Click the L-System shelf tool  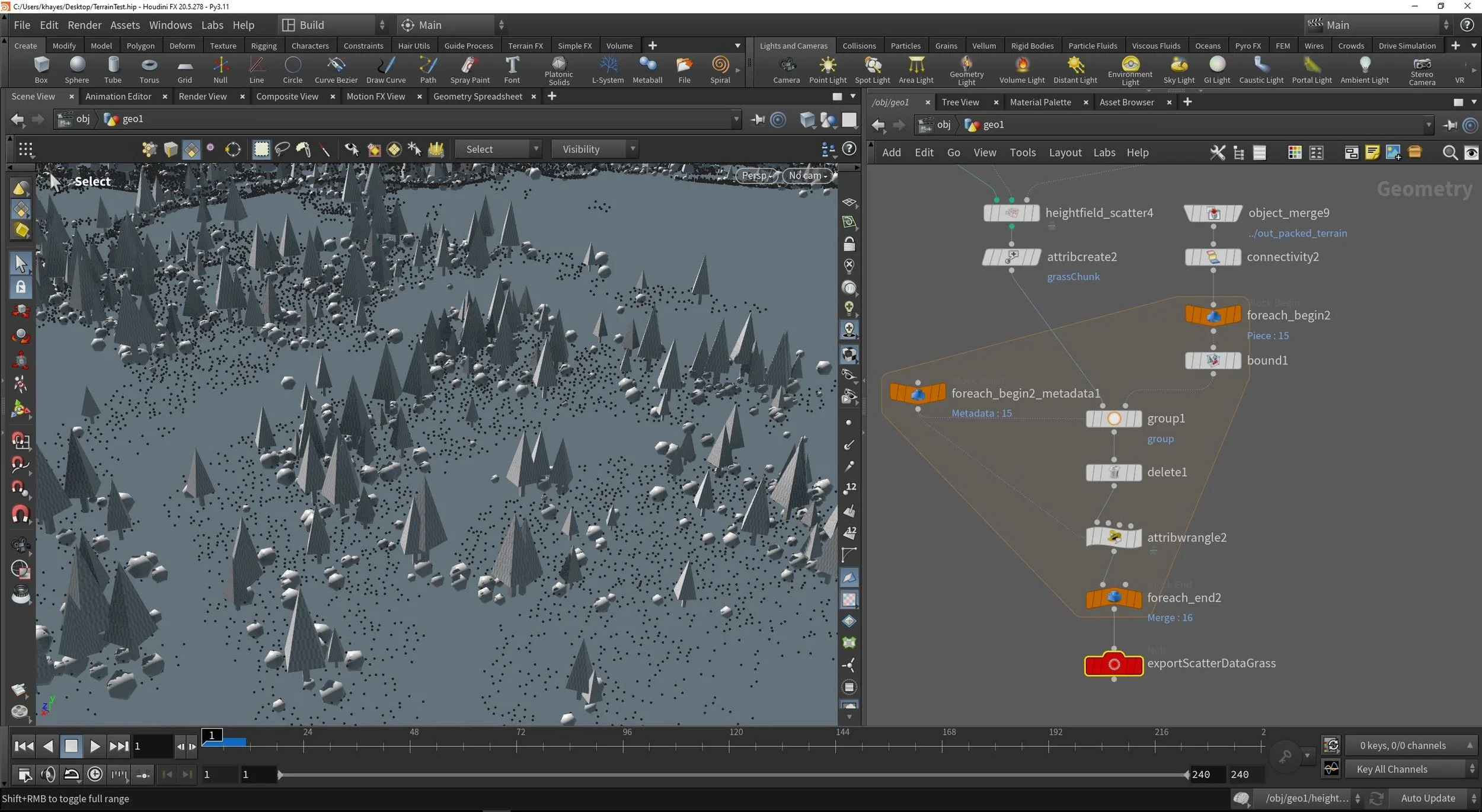608,69
